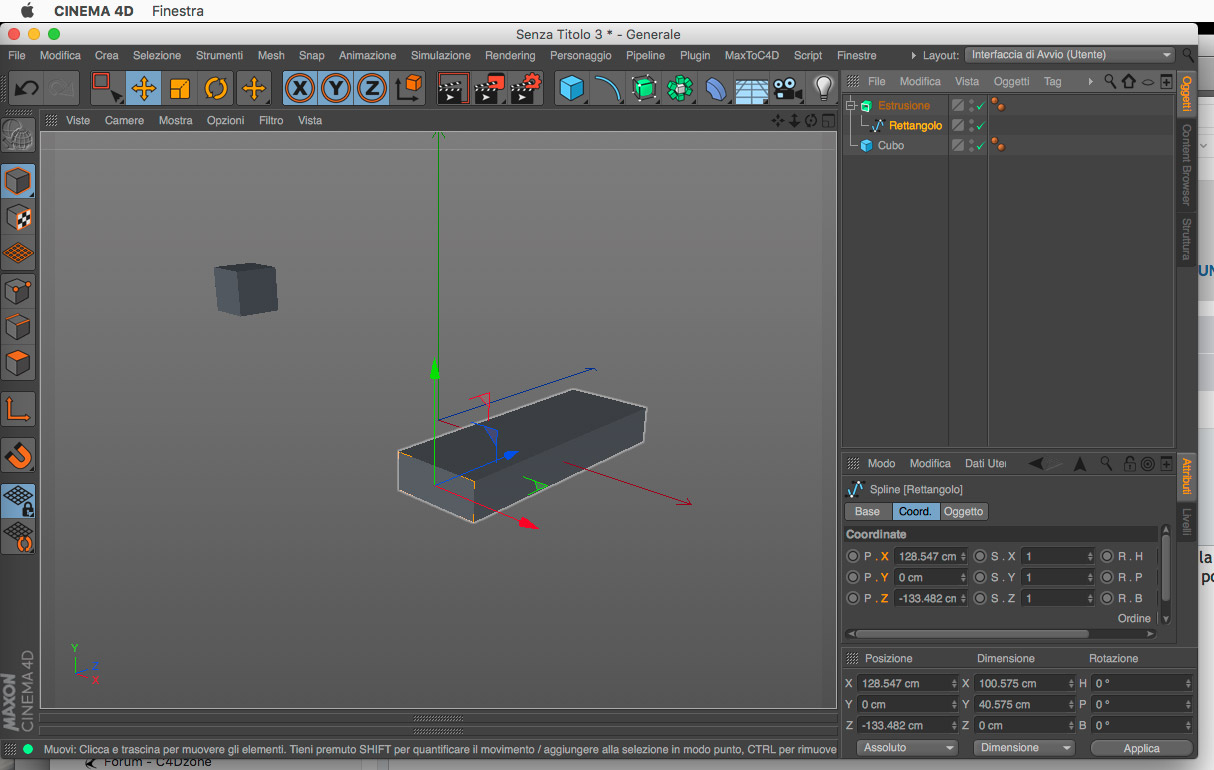Enable the axis mode icon
Image resolution: width=1214 pixels, height=770 pixels.
(18, 408)
